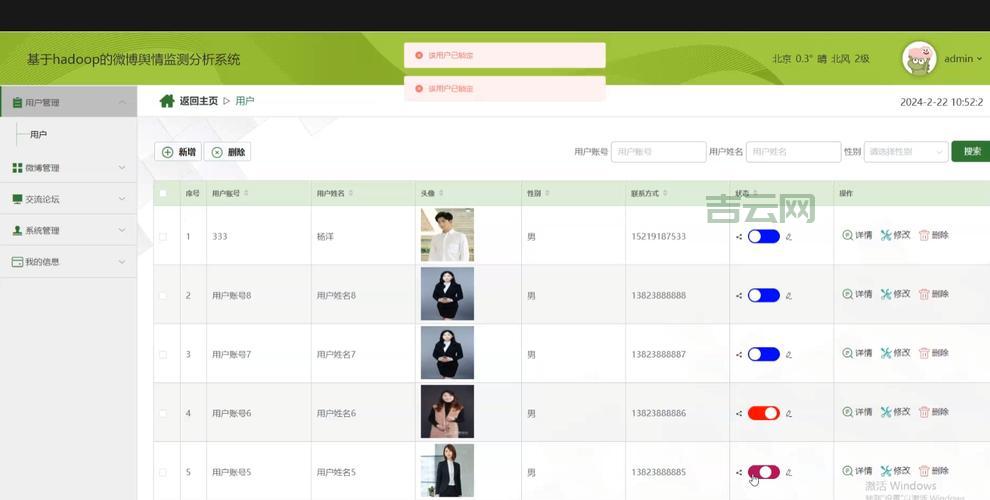Expand the 系统管理 sidebar menu
Image resolution: width=990 pixels, height=500 pixels.
(68, 231)
